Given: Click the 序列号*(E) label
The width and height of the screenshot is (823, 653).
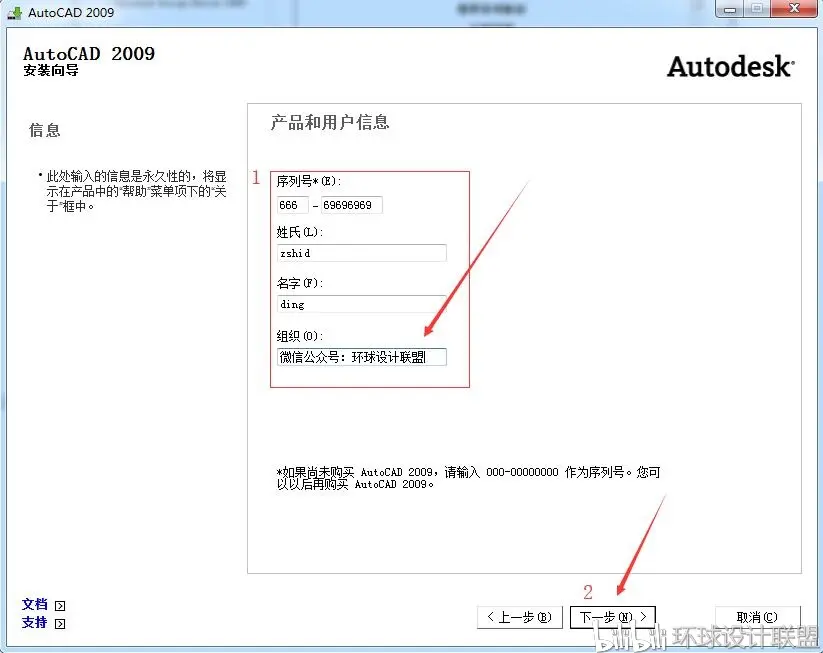Looking at the screenshot, I should (309, 182).
